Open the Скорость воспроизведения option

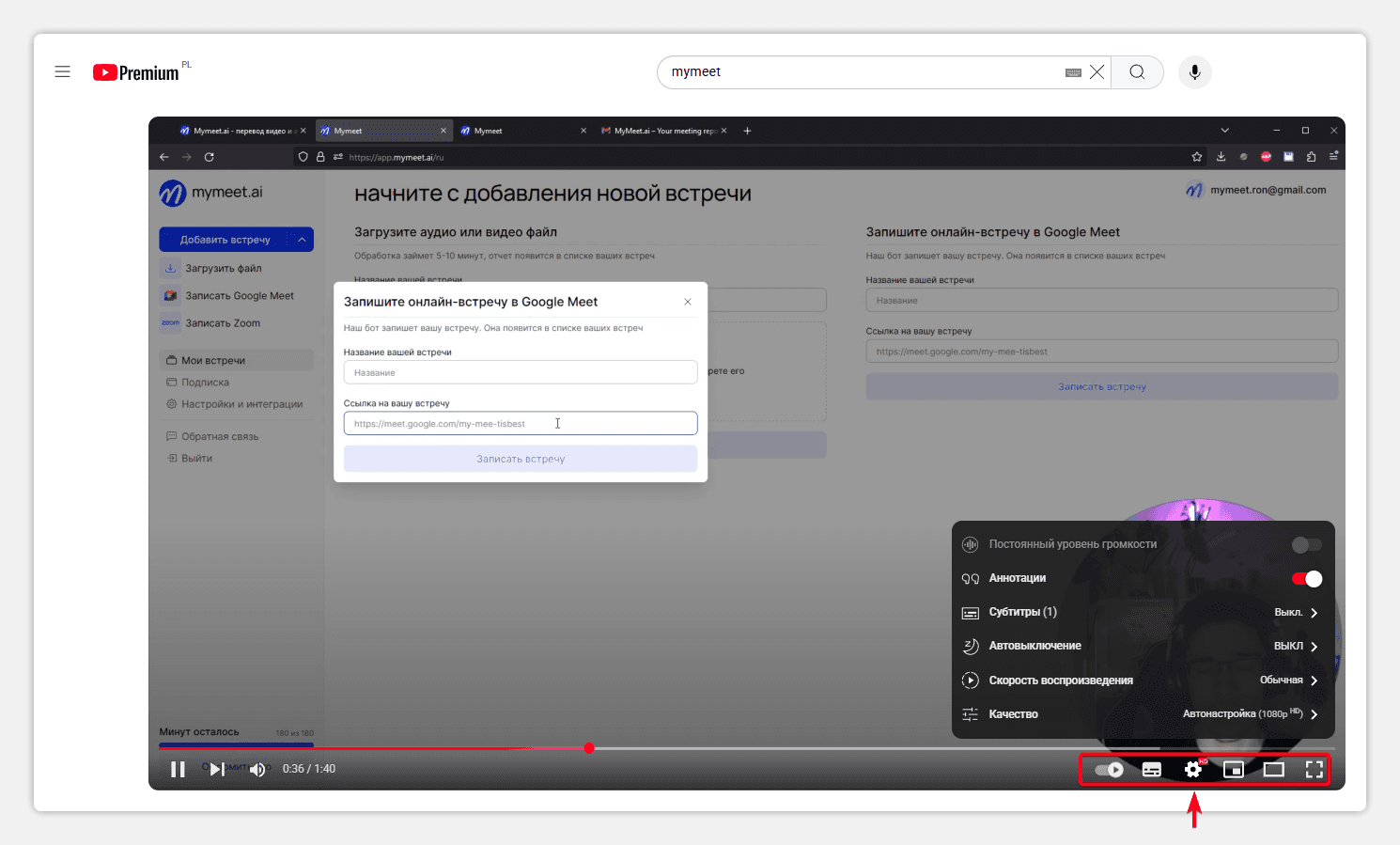pyautogui.click(x=1143, y=681)
